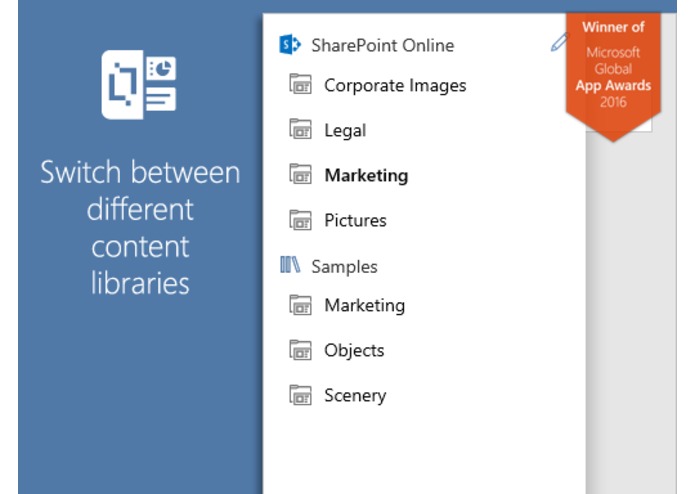Select the SharePoint Online heading
This screenshot has height=494, width=695.
point(383,45)
